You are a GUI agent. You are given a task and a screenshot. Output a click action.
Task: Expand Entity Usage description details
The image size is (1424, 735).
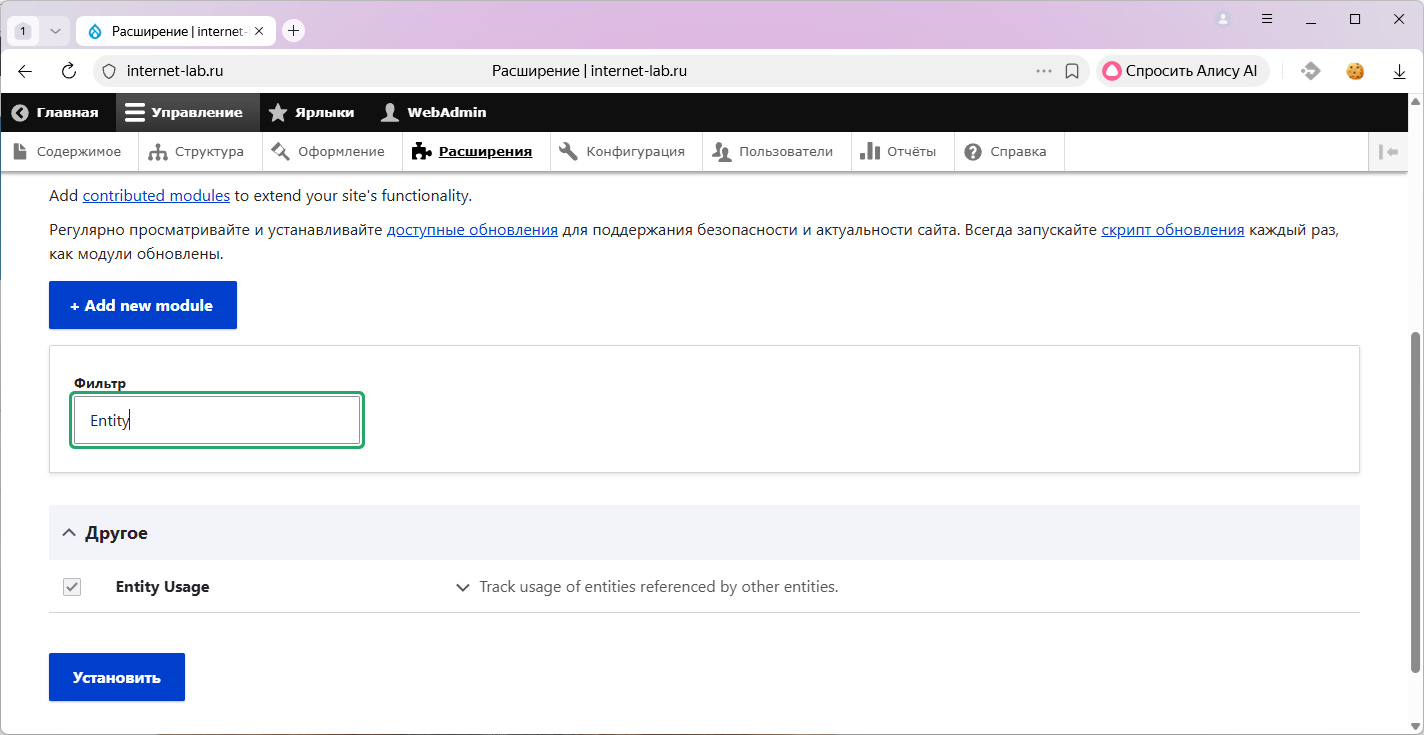[462, 588]
